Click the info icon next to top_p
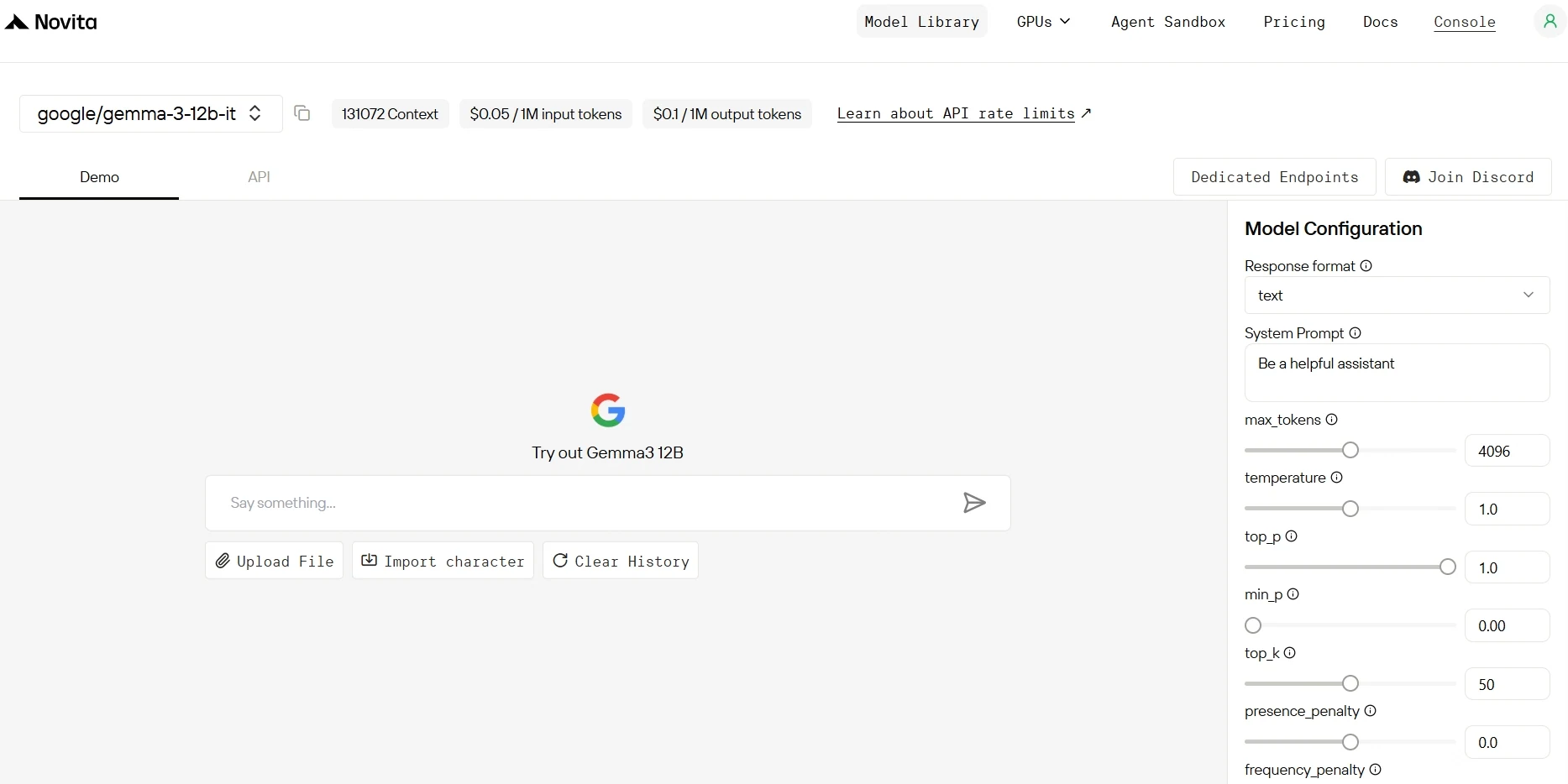 (1292, 536)
